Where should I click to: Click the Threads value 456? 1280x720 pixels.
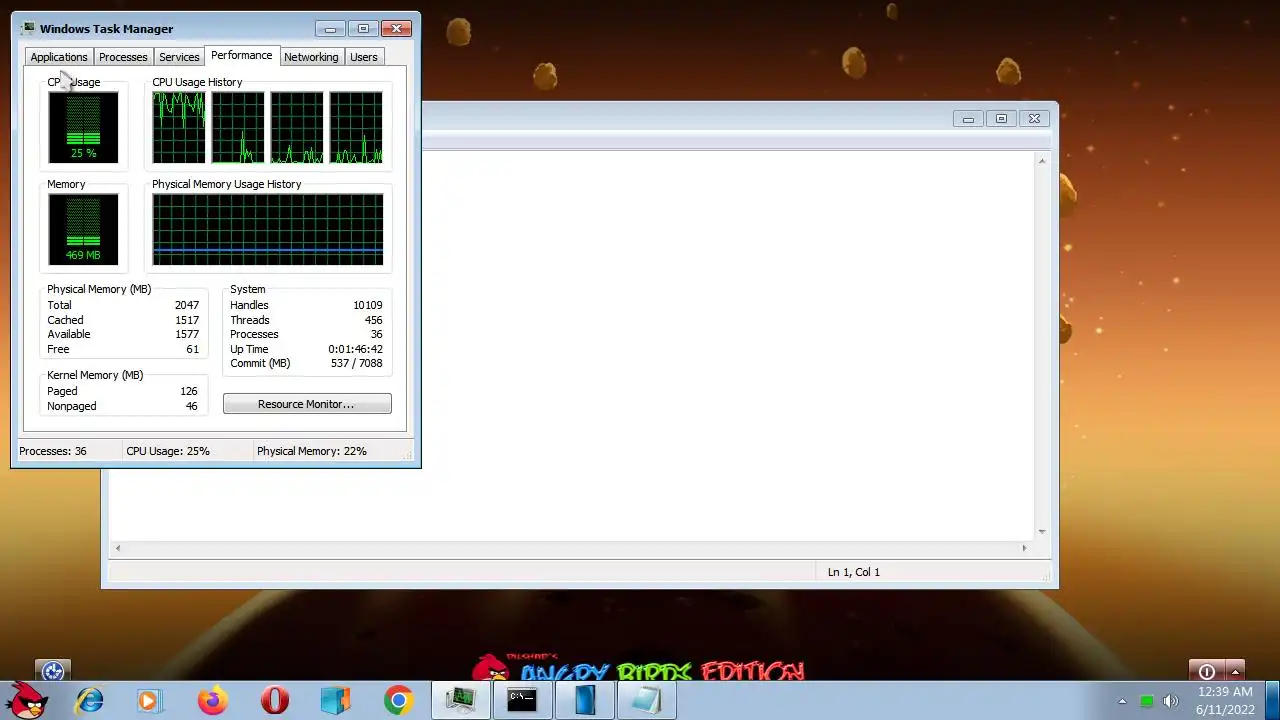[373, 320]
